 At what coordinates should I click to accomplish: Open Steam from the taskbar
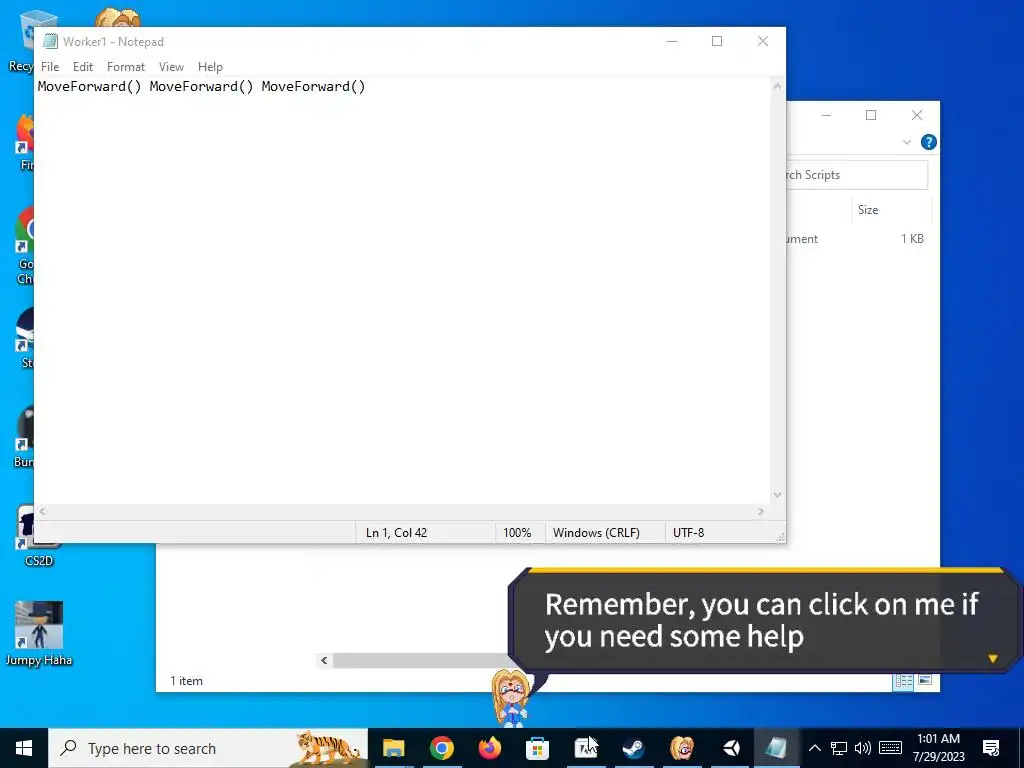(633, 748)
